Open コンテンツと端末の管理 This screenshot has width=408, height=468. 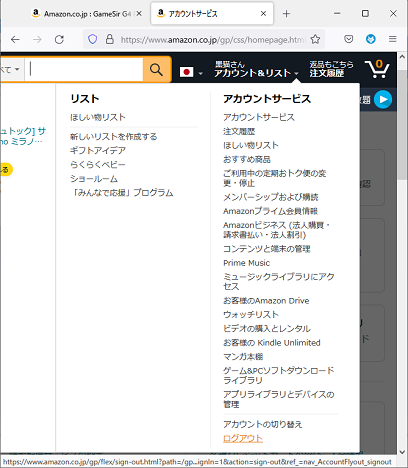[x=267, y=249]
